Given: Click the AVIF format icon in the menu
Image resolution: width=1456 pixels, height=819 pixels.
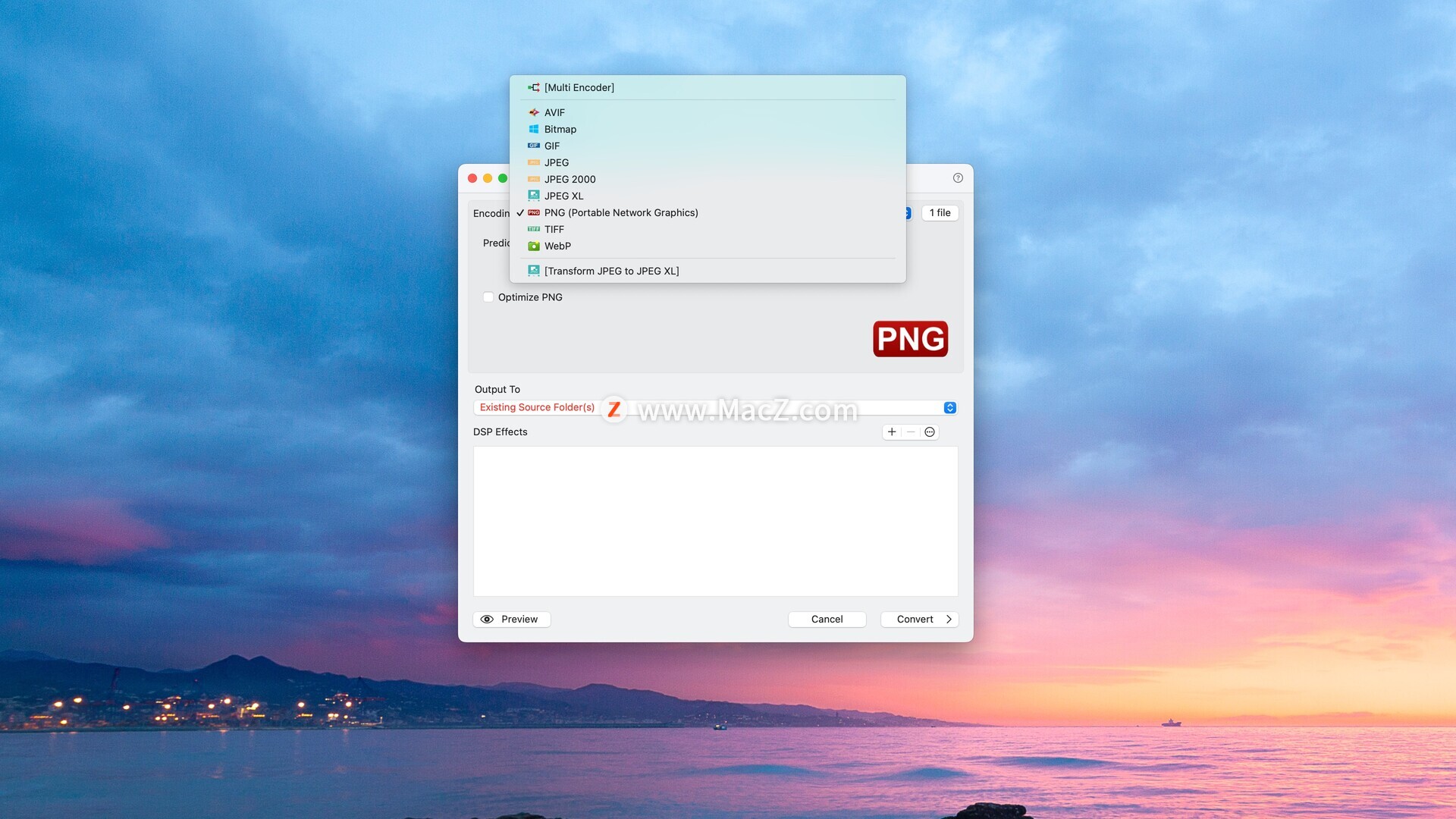Looking at the screenshot, I should pyautogui.click(x=534, y=112).
